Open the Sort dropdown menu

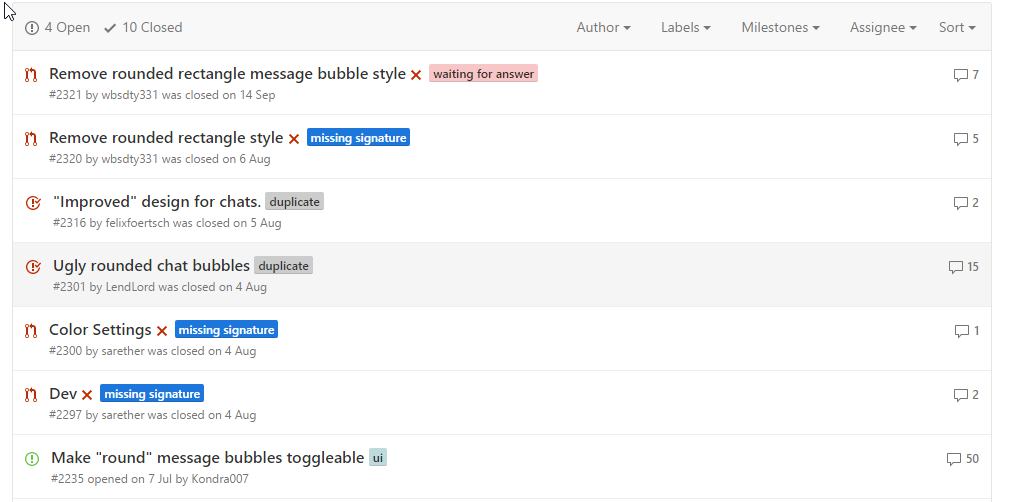point(956,28)
